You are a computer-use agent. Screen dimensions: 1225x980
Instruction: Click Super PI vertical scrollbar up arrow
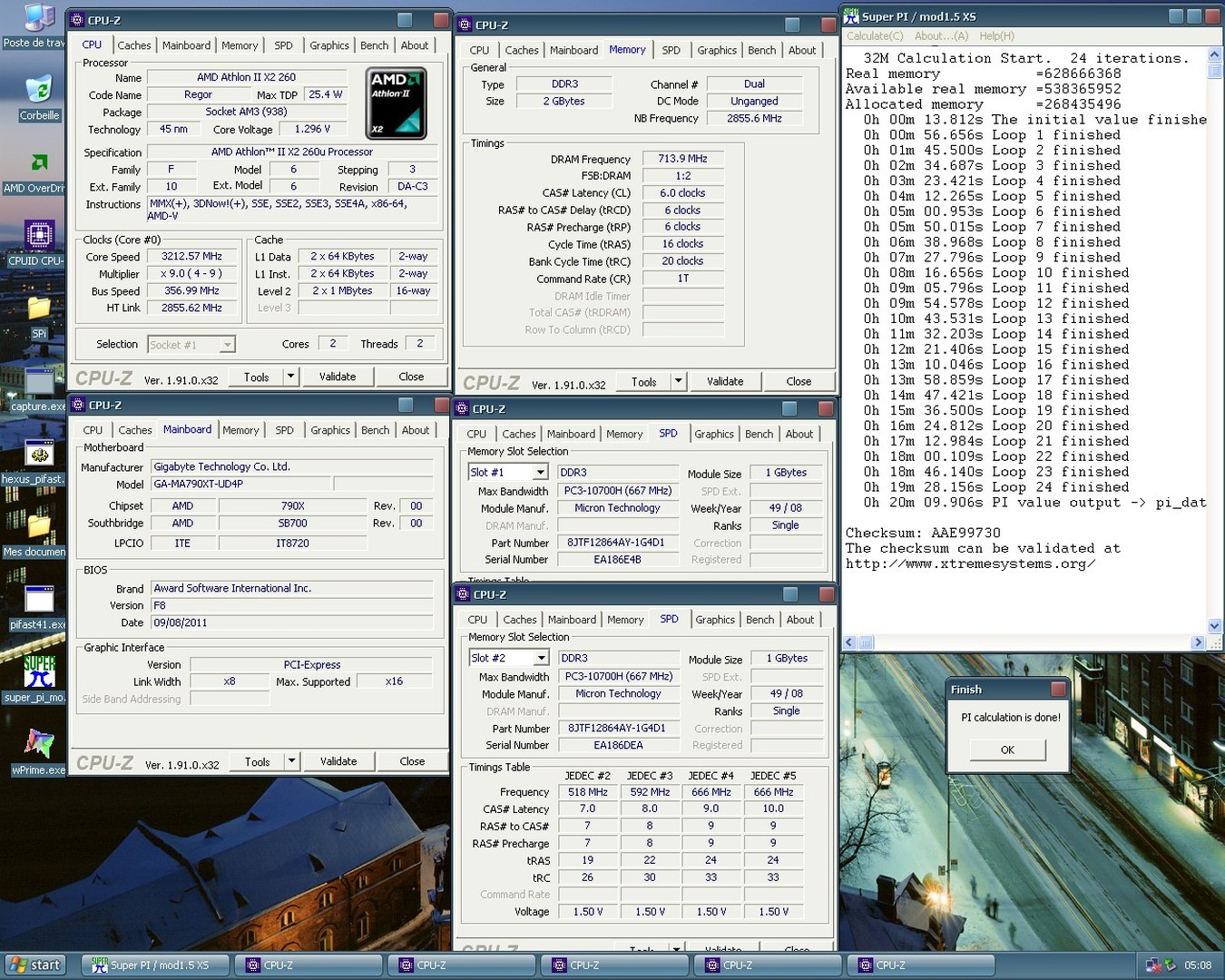[x=1214, y=56]
